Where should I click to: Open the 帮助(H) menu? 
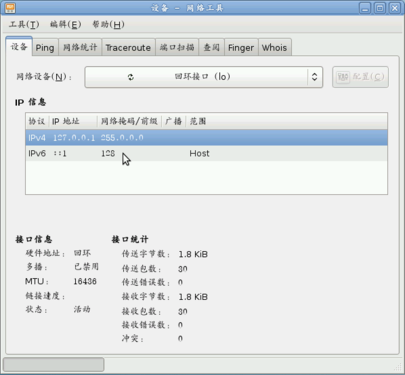pos(108,24)
